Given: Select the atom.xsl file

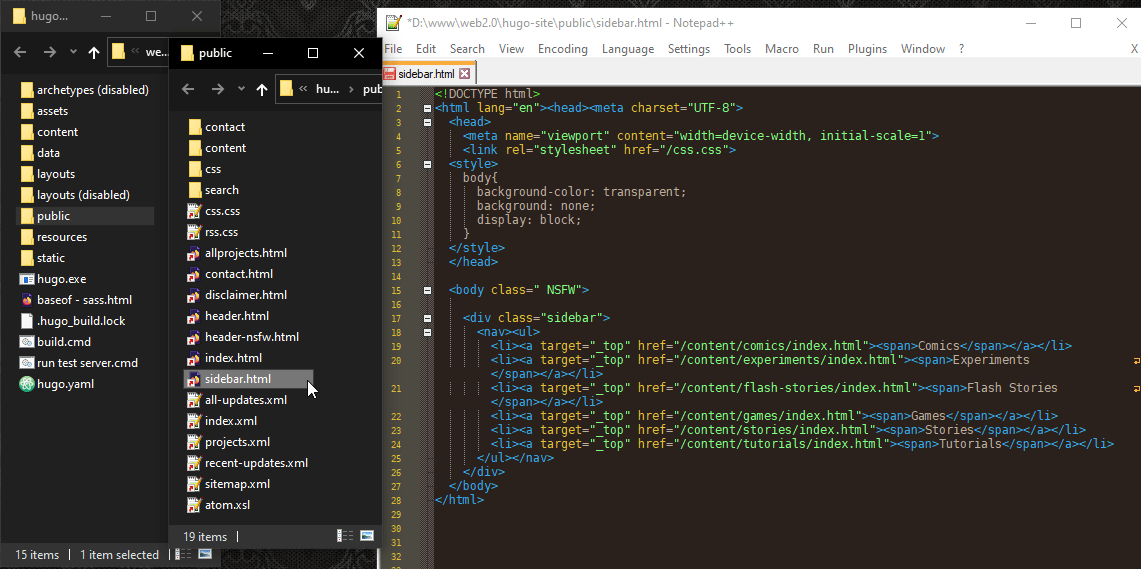Looking at the screenshot, I should (x=227, y=505).
